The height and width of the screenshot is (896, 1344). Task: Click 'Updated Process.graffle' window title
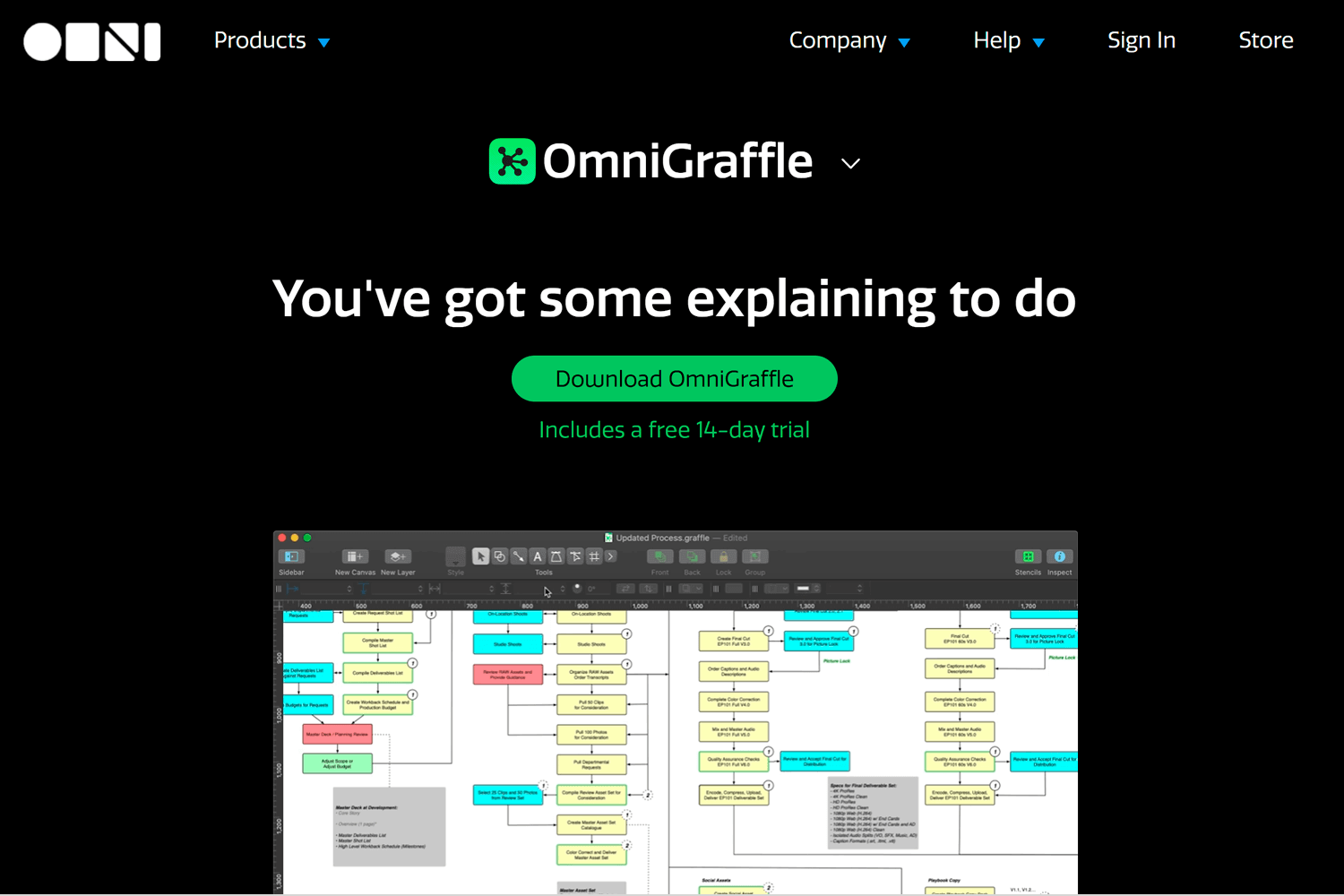coord(662,538)
